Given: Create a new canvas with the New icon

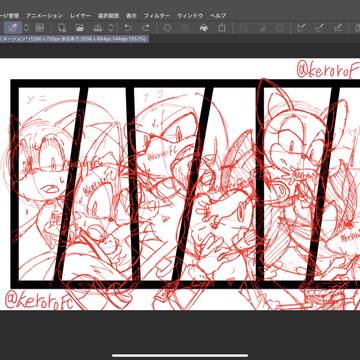Looking at the screenshot, I should (61, 28).
